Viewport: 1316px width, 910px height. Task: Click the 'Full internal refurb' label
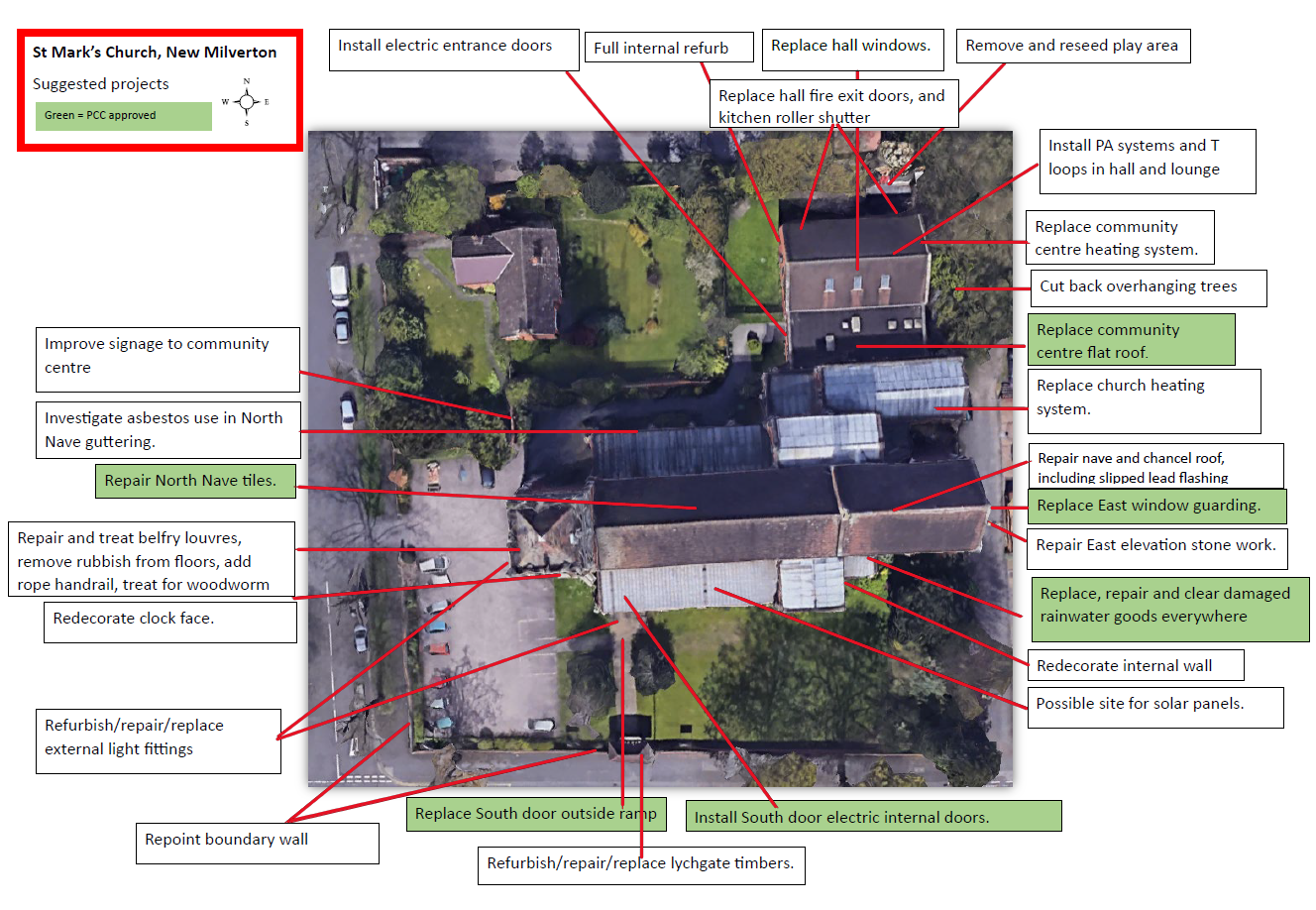pyautogui.click(x=668, y=48)
